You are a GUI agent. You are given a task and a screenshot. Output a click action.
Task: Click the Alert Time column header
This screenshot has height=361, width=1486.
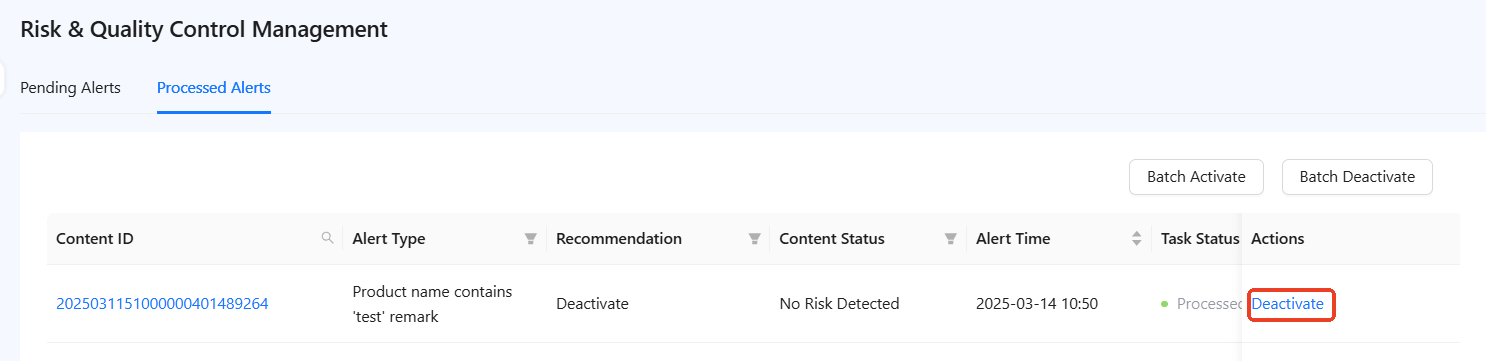[x=1013, y=239]
